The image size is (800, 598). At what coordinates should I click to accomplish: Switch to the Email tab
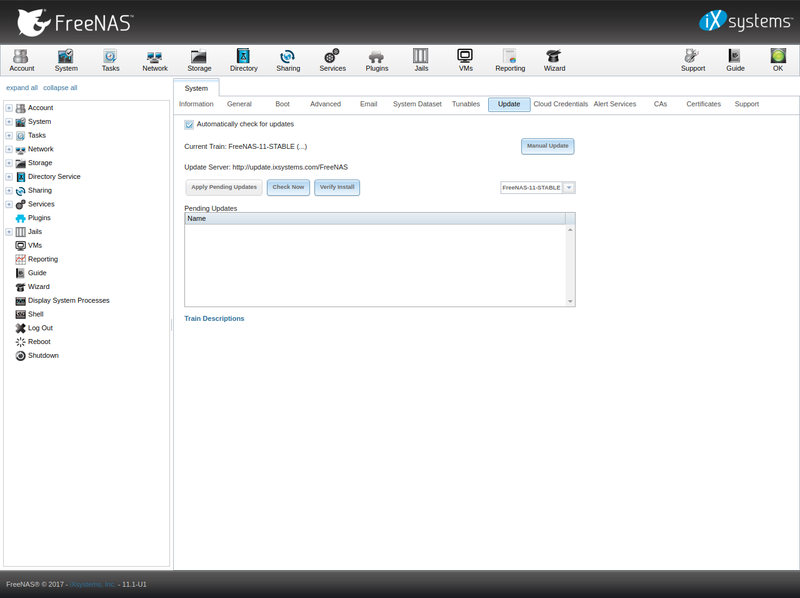(368, 104)
